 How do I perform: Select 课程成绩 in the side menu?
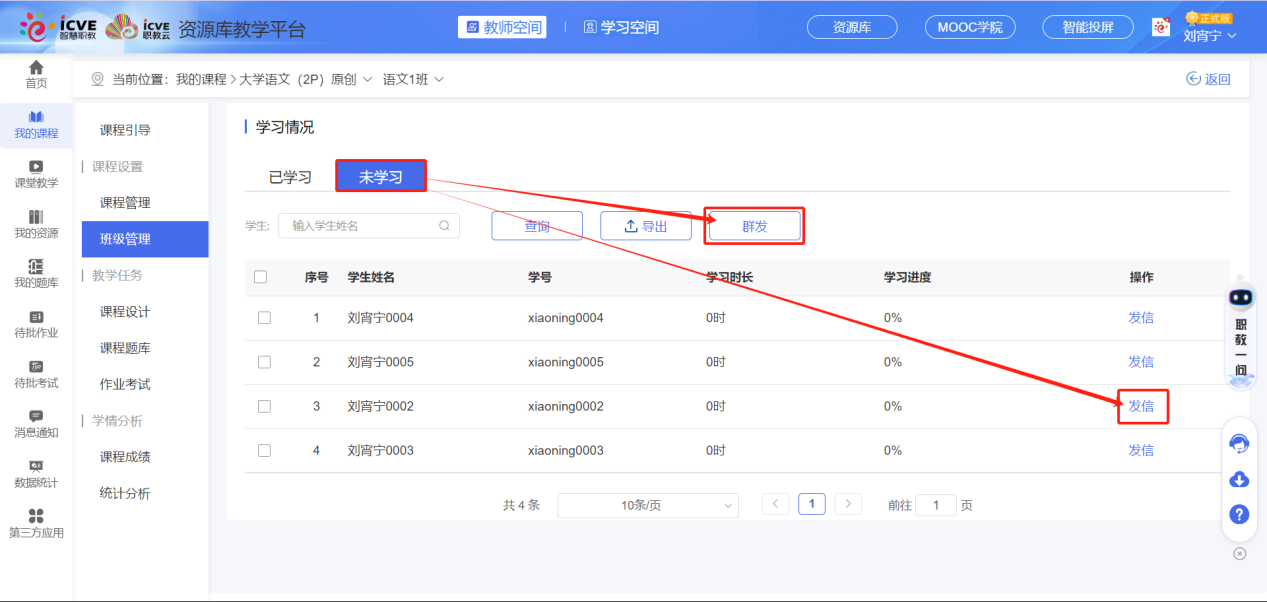(125, 457)
